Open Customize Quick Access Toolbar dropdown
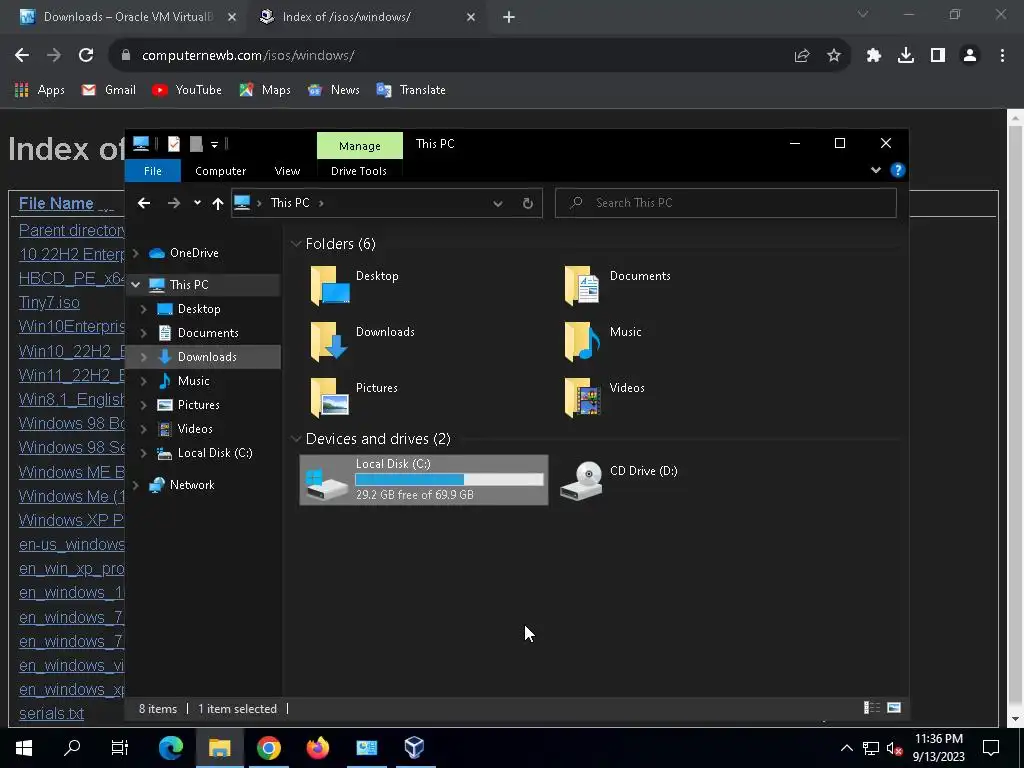The image size is (1024, 768). pyautogui.click(x=214, y=144)
